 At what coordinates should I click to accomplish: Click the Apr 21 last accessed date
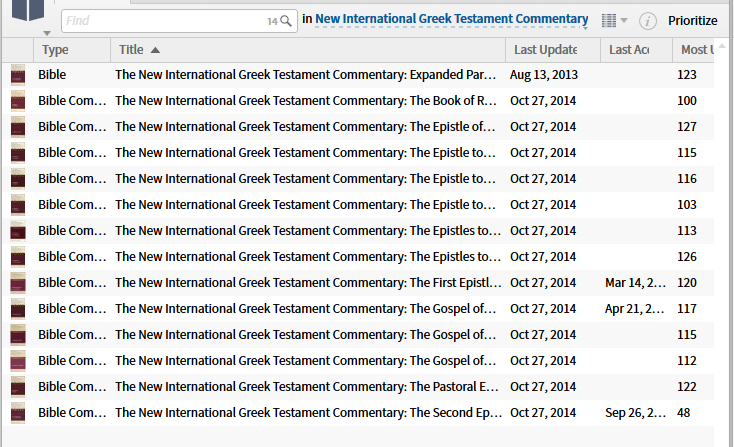[x=634, y=308]
